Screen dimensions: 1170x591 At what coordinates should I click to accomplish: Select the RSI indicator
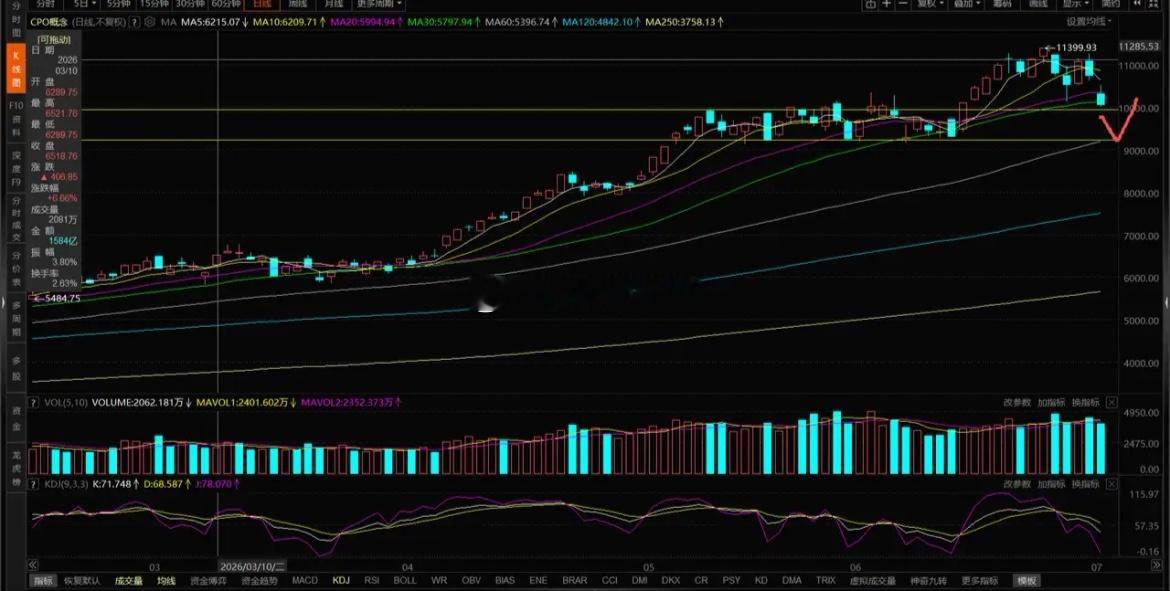(x=372, y=581)
